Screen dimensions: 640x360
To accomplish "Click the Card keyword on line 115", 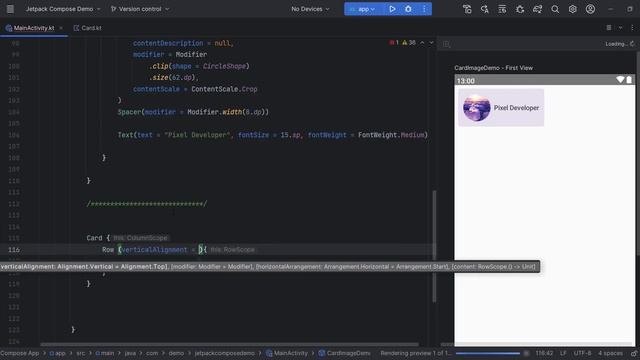I will pos(94,238).
